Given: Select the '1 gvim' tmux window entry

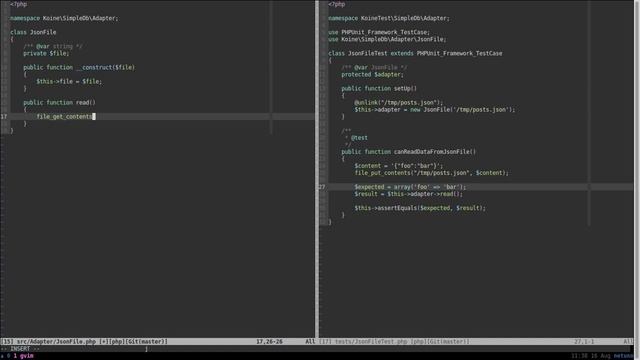Looking at the screenshot, I should click(24, 356).
